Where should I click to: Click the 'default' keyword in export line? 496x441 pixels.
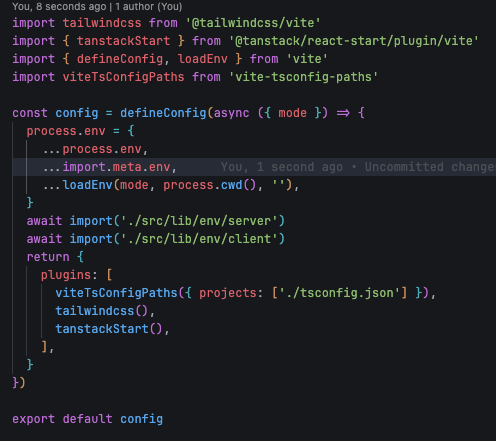point(87,419)
